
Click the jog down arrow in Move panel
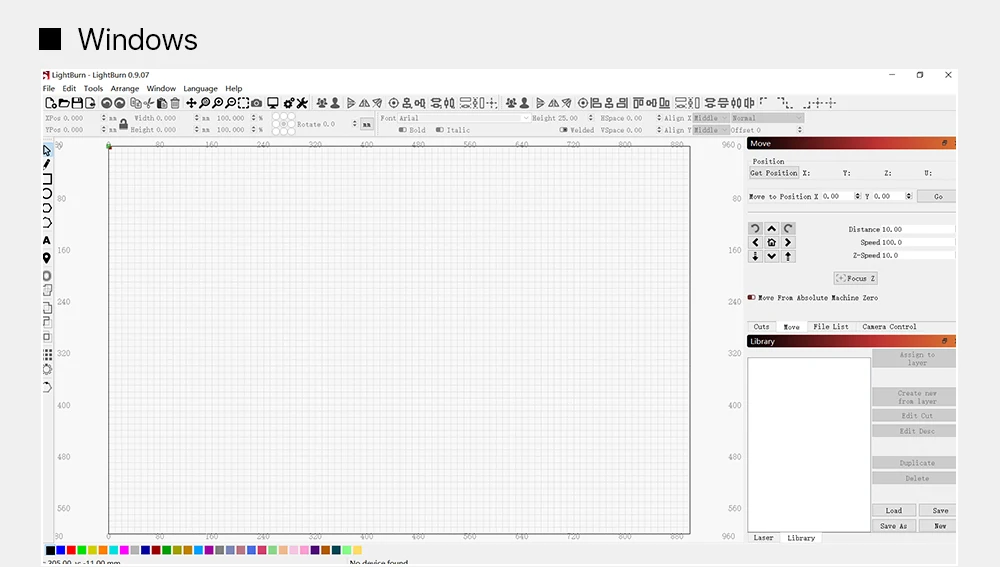[x=772, y=256]
